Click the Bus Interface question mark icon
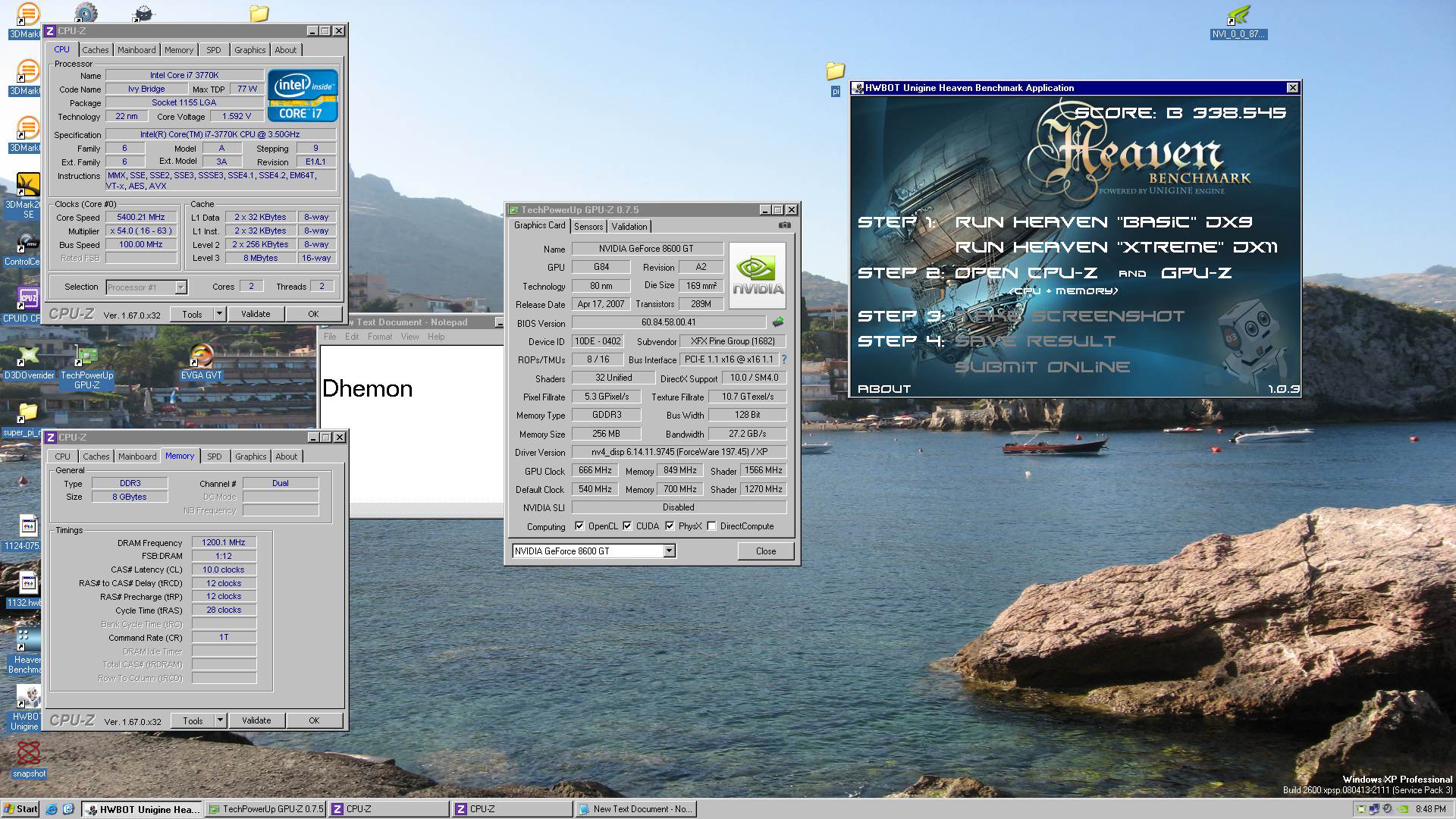The height and width of the screenshot is (819, 1456). click(x=784, y=359)
